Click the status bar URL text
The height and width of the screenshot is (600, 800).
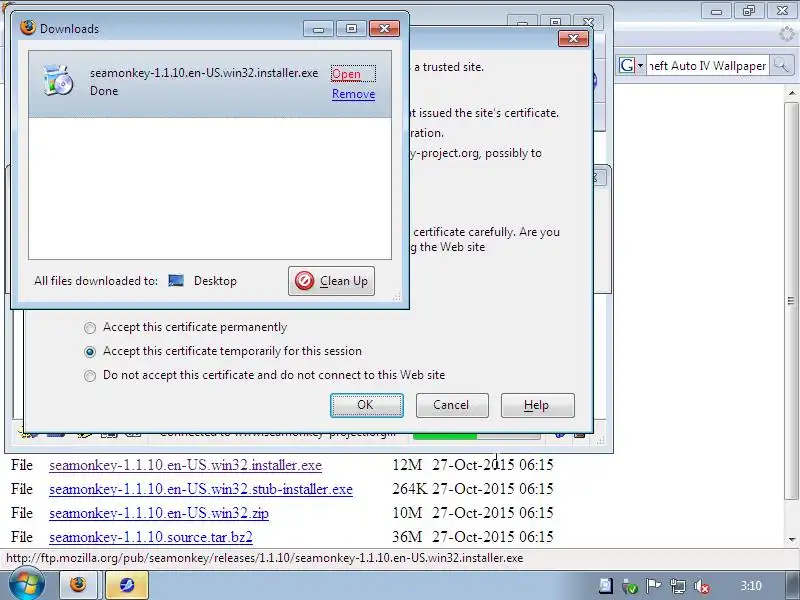point(264,558)
